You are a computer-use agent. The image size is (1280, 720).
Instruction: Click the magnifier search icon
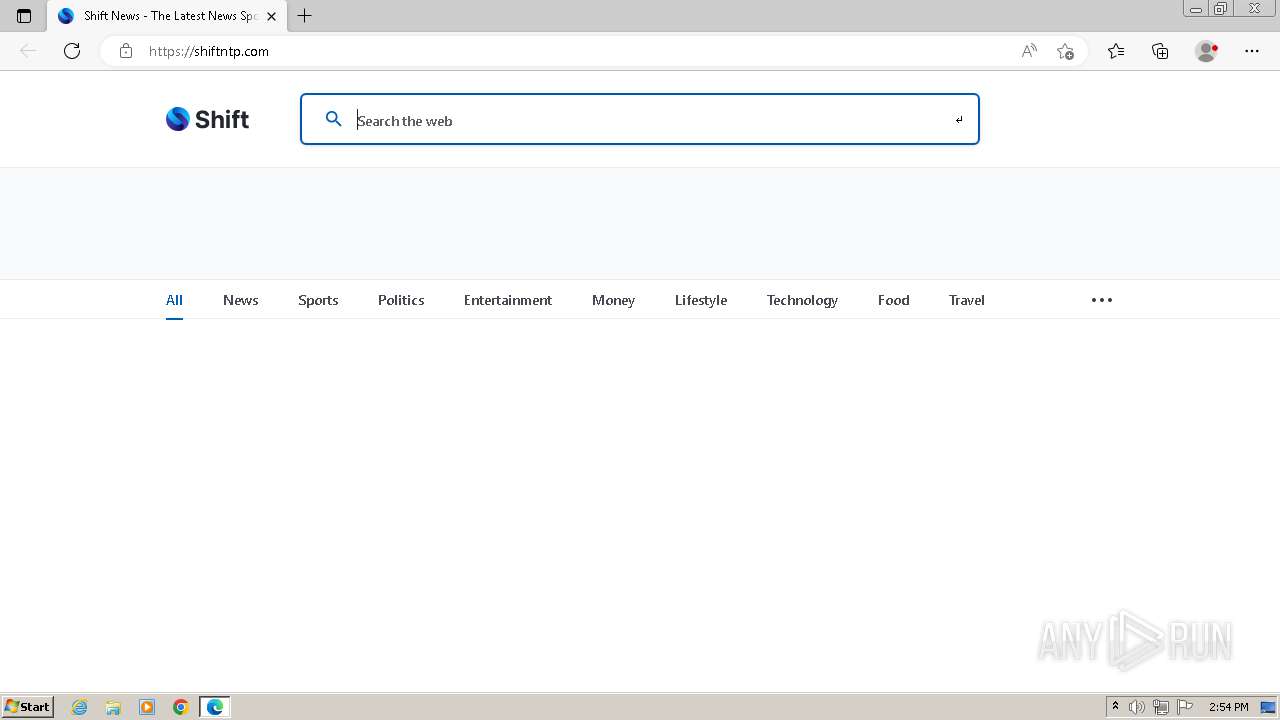pyautogui.click(x=334, y=119)
